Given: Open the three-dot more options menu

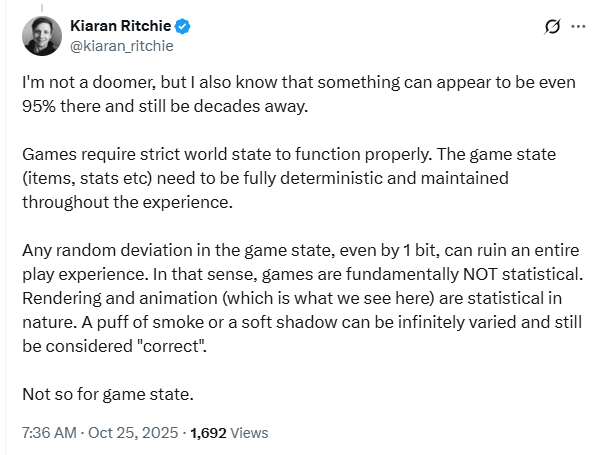Looking at the screenshot, I should coord(578,27).
